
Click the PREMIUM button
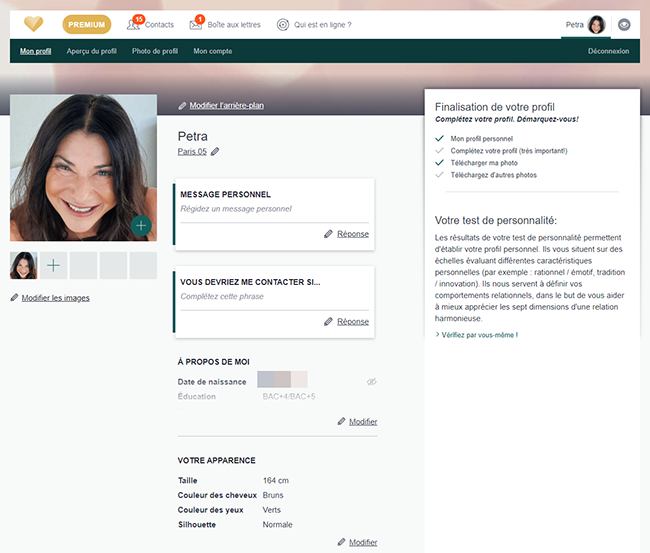pyautogui.click(x=87, y=25)
